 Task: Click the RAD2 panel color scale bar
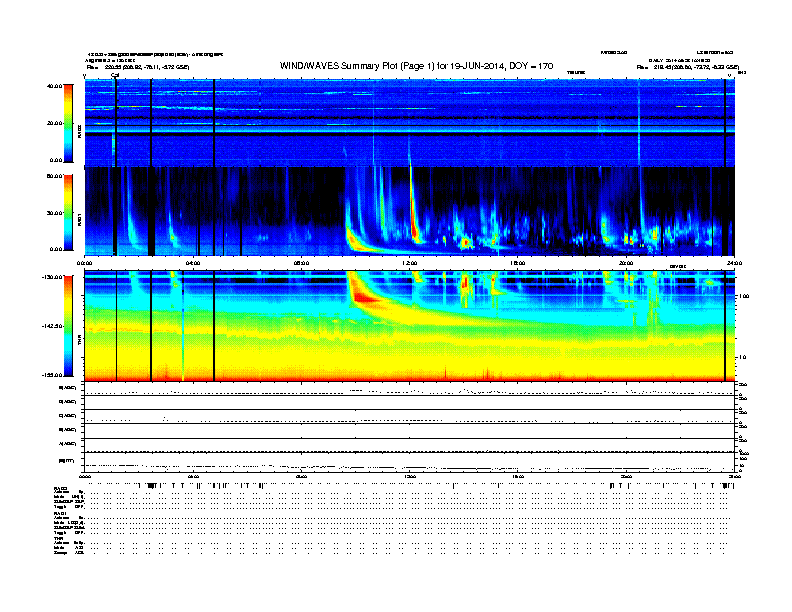pos(68,123)
